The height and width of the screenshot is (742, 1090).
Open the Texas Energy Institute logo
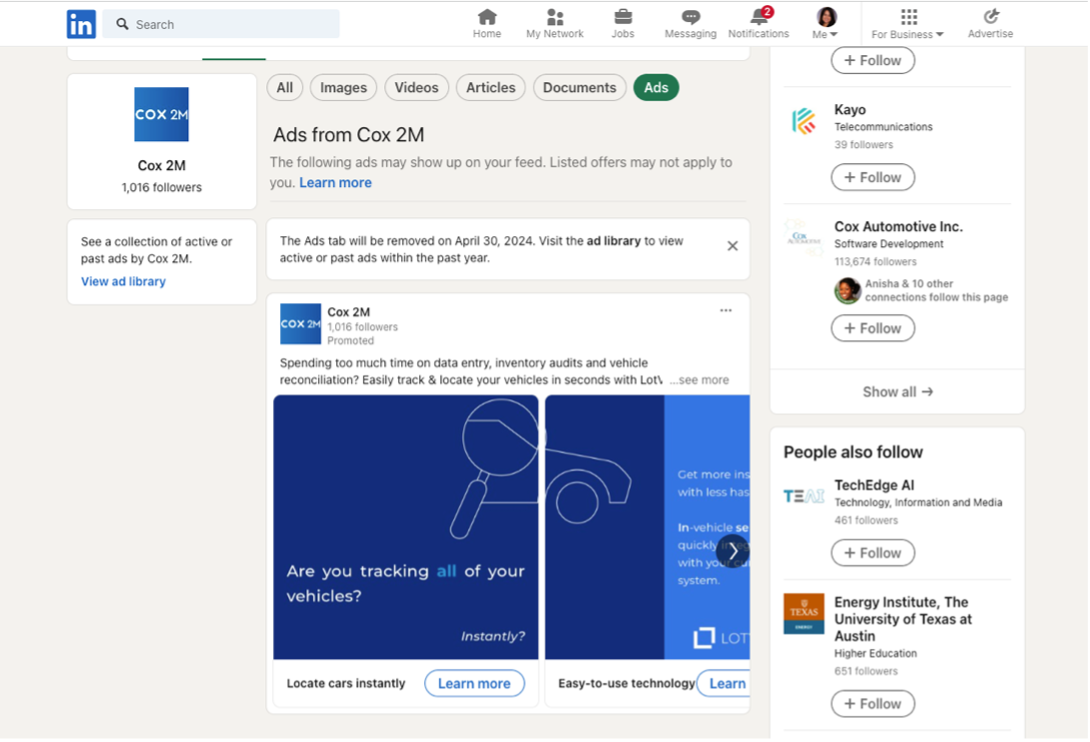click(x=804, y=613)
